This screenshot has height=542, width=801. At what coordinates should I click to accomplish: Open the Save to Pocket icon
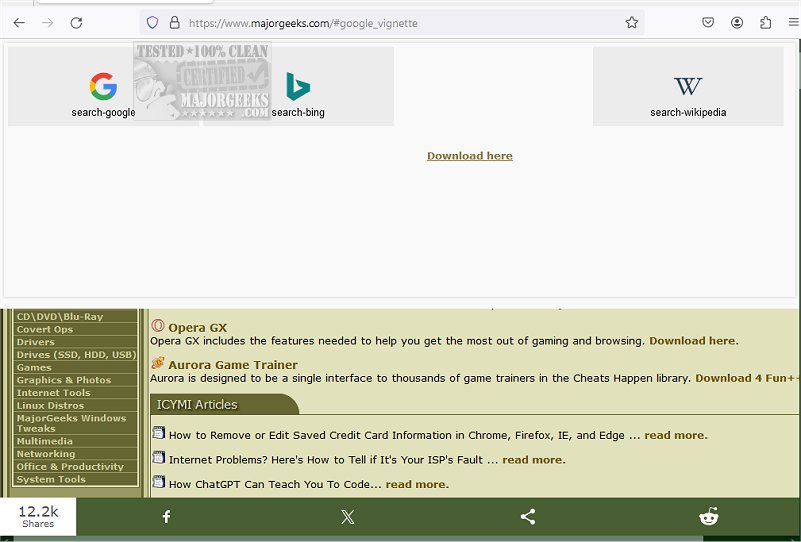708,22
